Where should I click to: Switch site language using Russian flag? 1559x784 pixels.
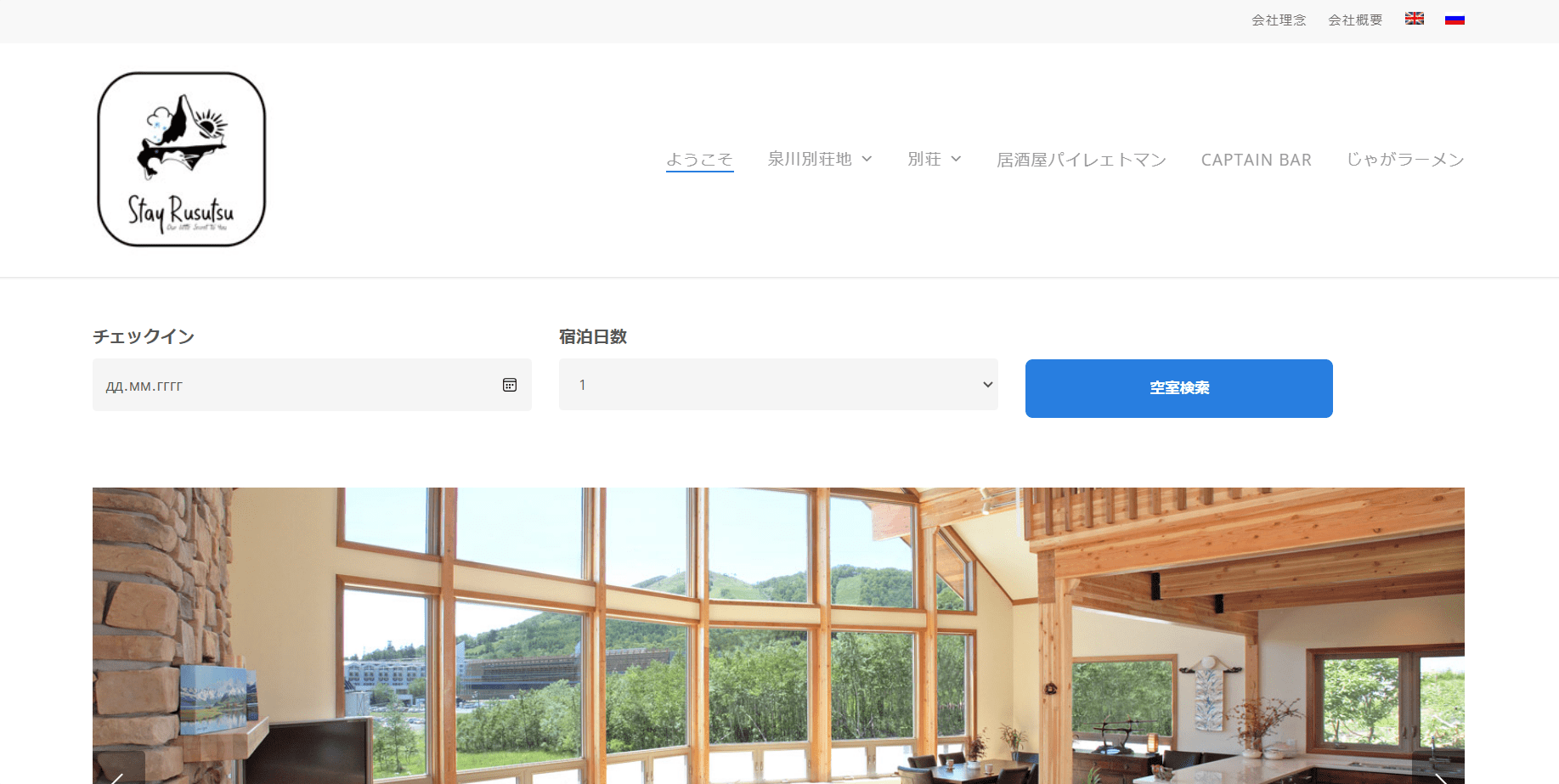click(x=1455, y=19)
